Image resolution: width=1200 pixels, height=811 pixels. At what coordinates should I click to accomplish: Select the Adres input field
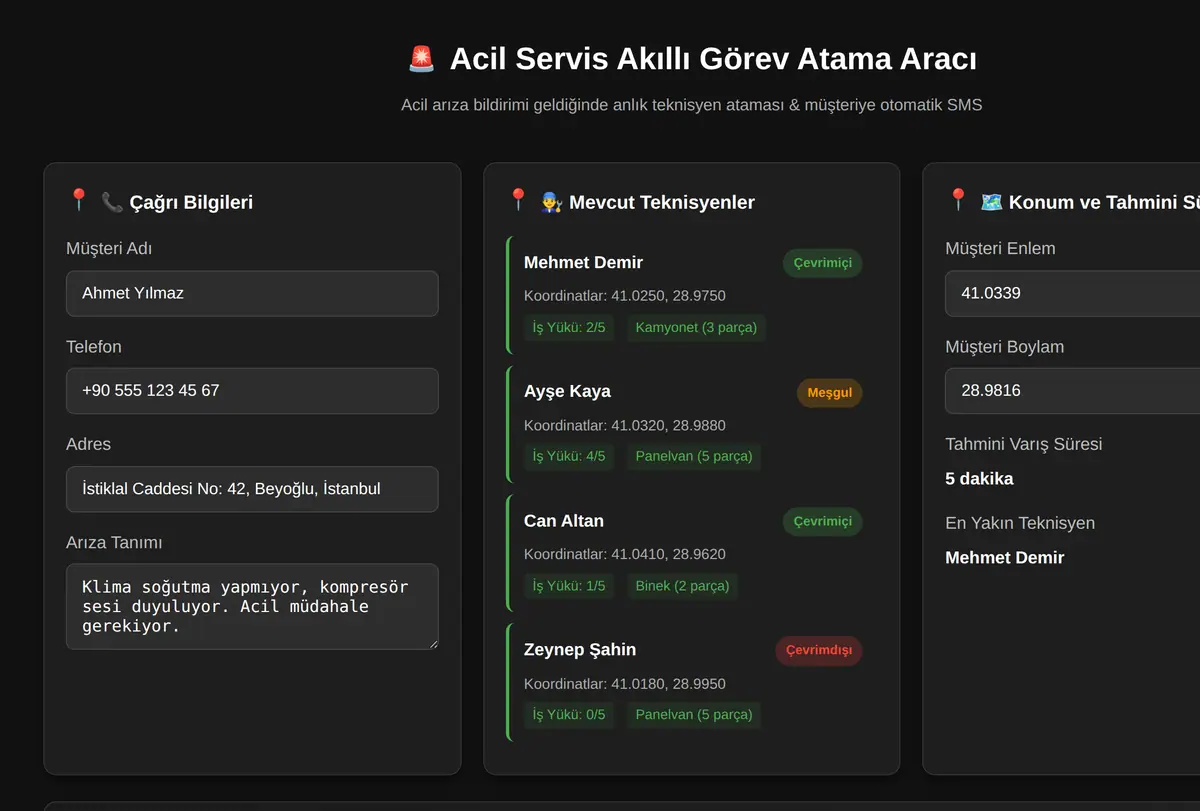click(x=252, y=489)
